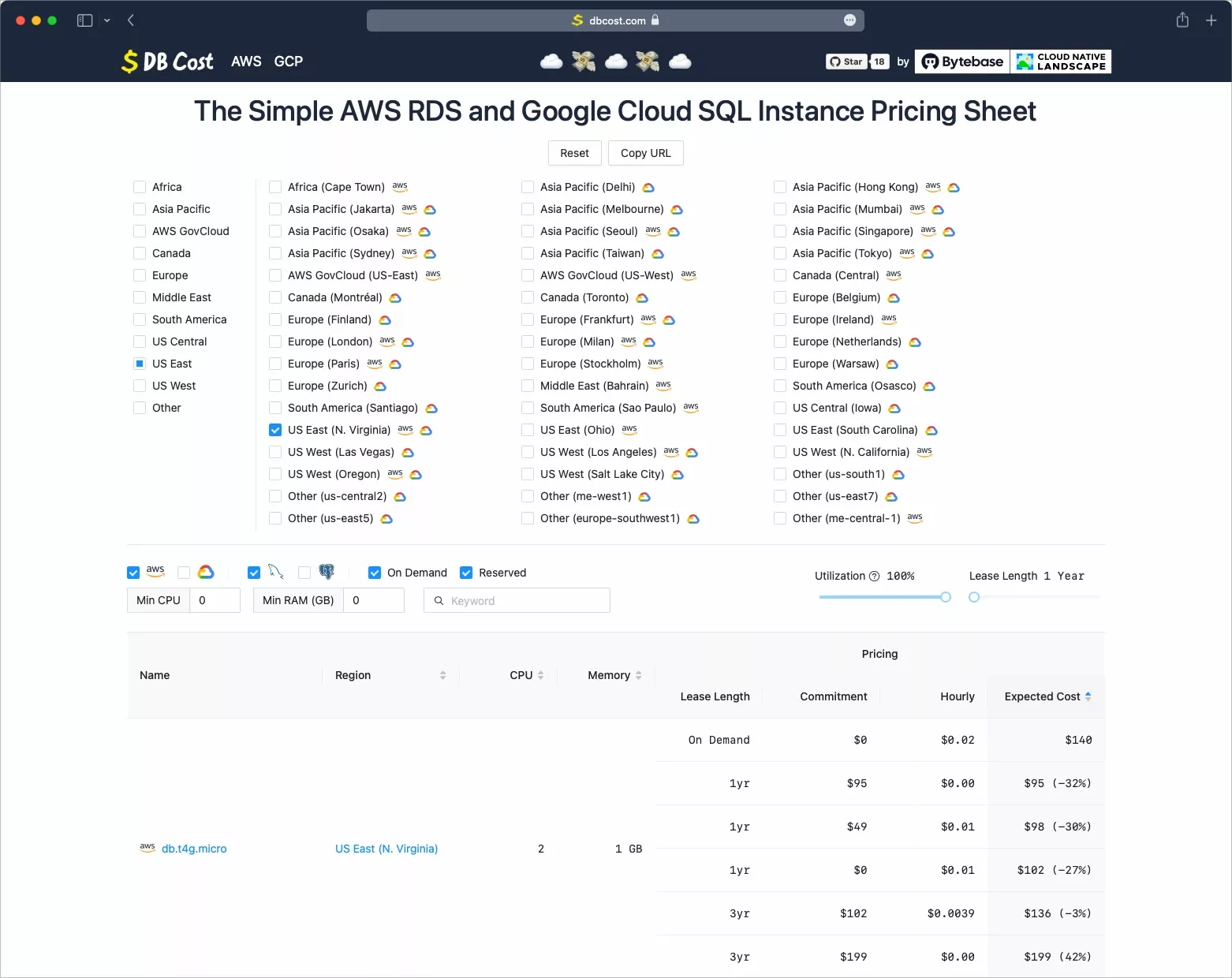Click the Lease Length slider handle
The image size is (1232, 978).
[x=974, y=597]
